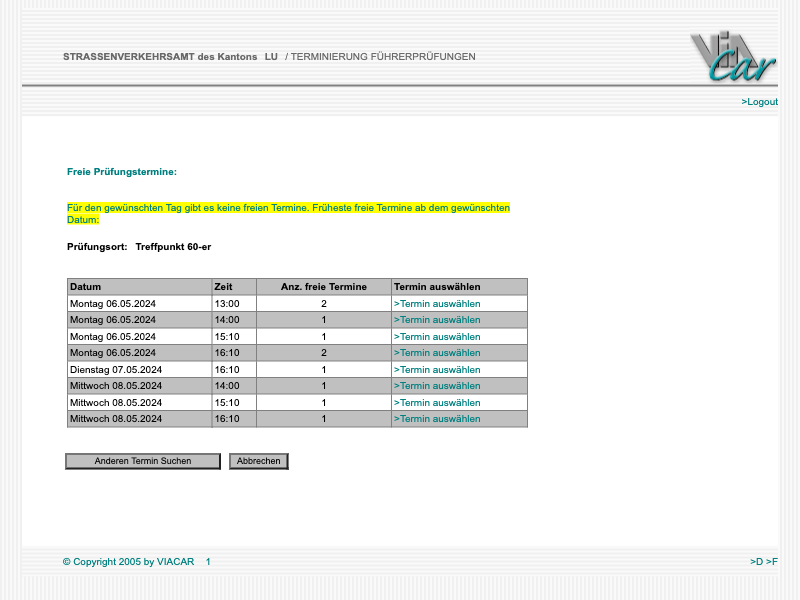This screenshot has width=800, height=600.
Task: Click the Copyright 2005 by VIACAR text
Action: [128, 562]
